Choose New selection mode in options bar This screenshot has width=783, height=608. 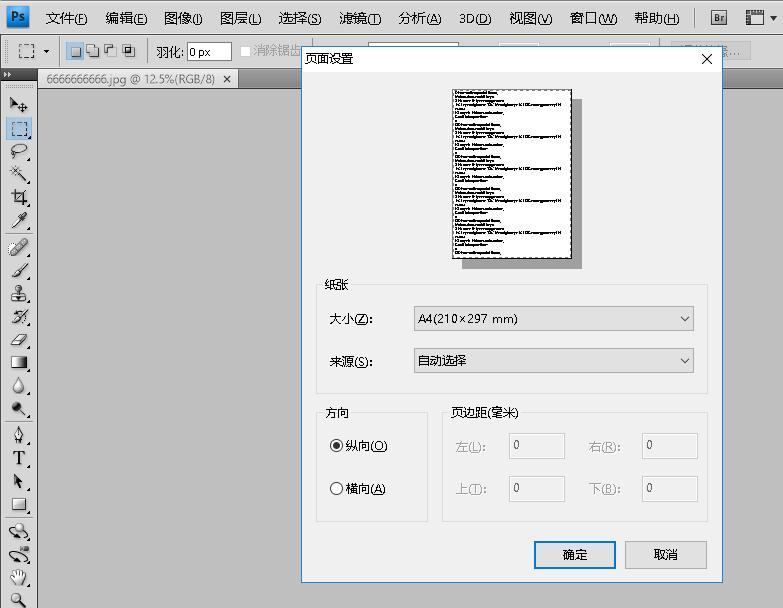(75, 51)
